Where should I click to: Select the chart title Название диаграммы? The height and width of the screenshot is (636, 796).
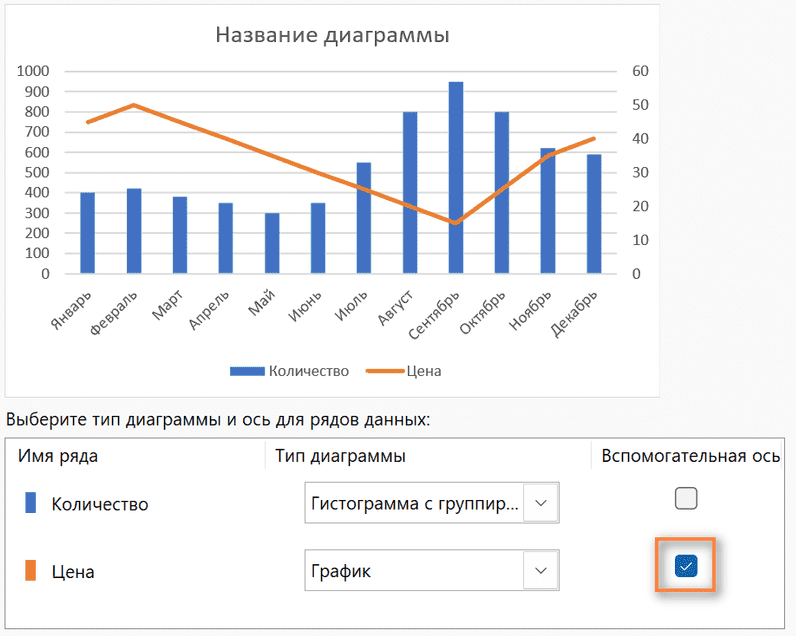coord(333,35)
